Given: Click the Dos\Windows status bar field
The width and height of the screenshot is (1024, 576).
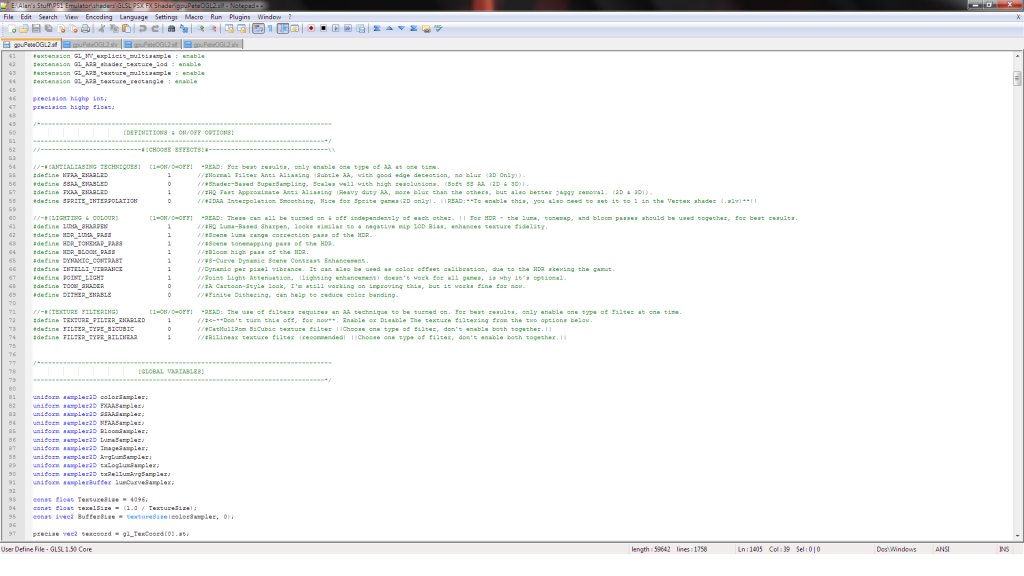Looking at the screenshot, I should pyautogui.click(x=896, y=549).
